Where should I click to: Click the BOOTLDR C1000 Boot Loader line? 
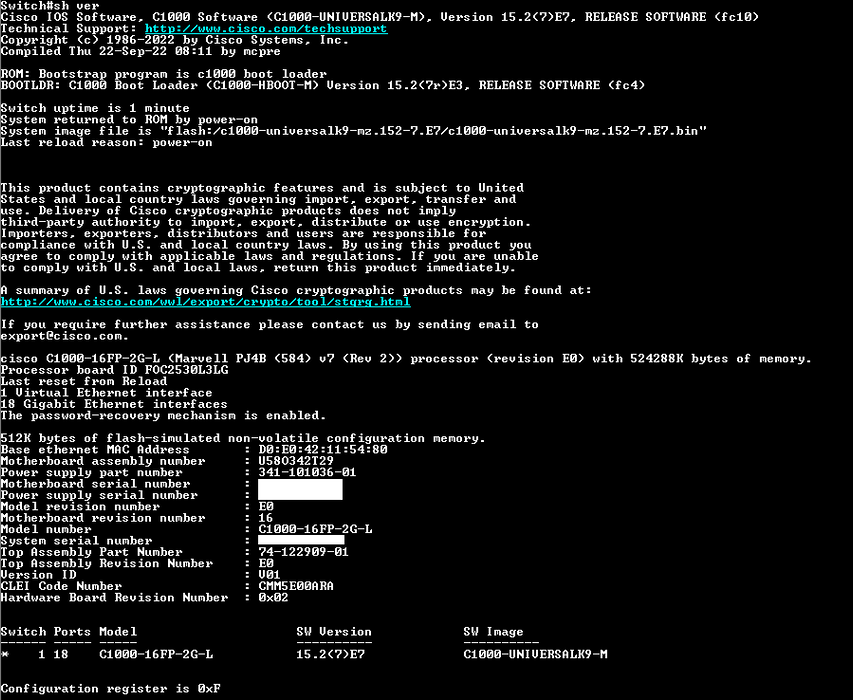pos(323,86)
